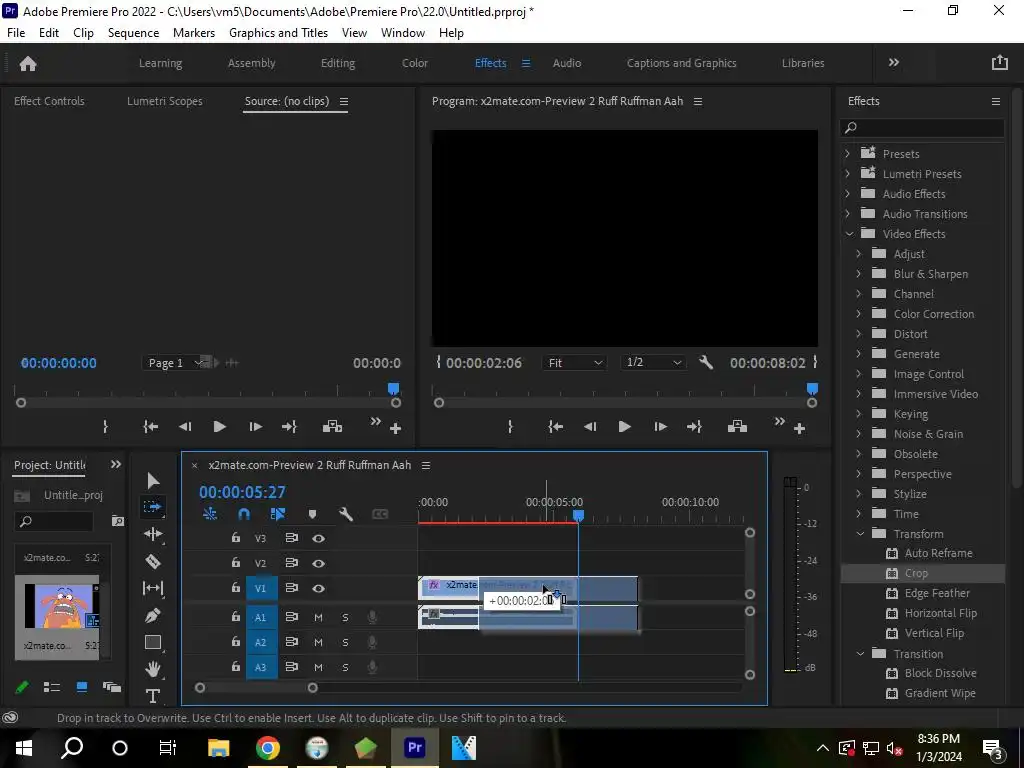Screen dimensions: 1024x768
Task: Expand the Presets folder
Action: [x=848, y=153]
